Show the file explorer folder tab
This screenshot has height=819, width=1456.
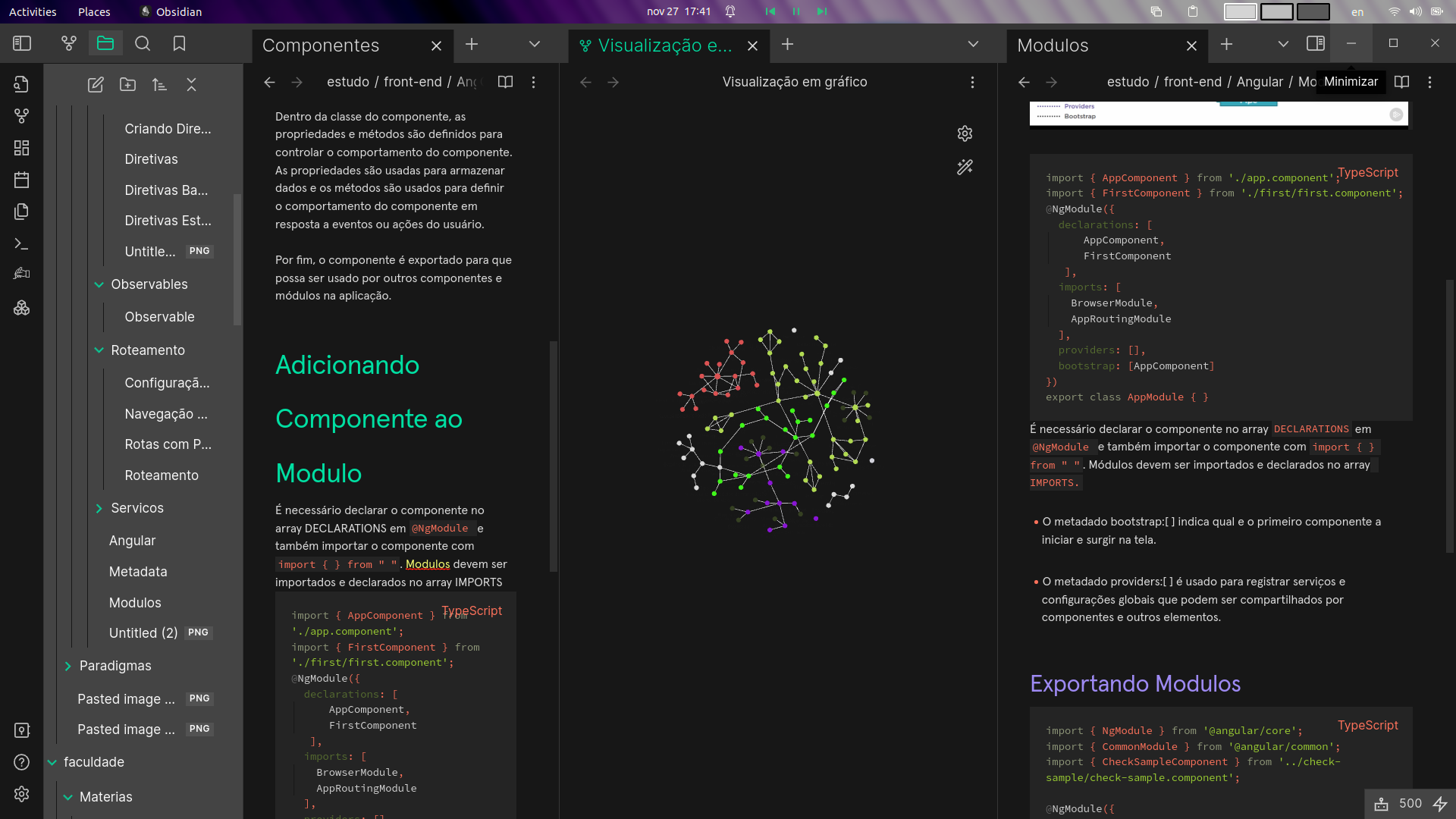105,44
